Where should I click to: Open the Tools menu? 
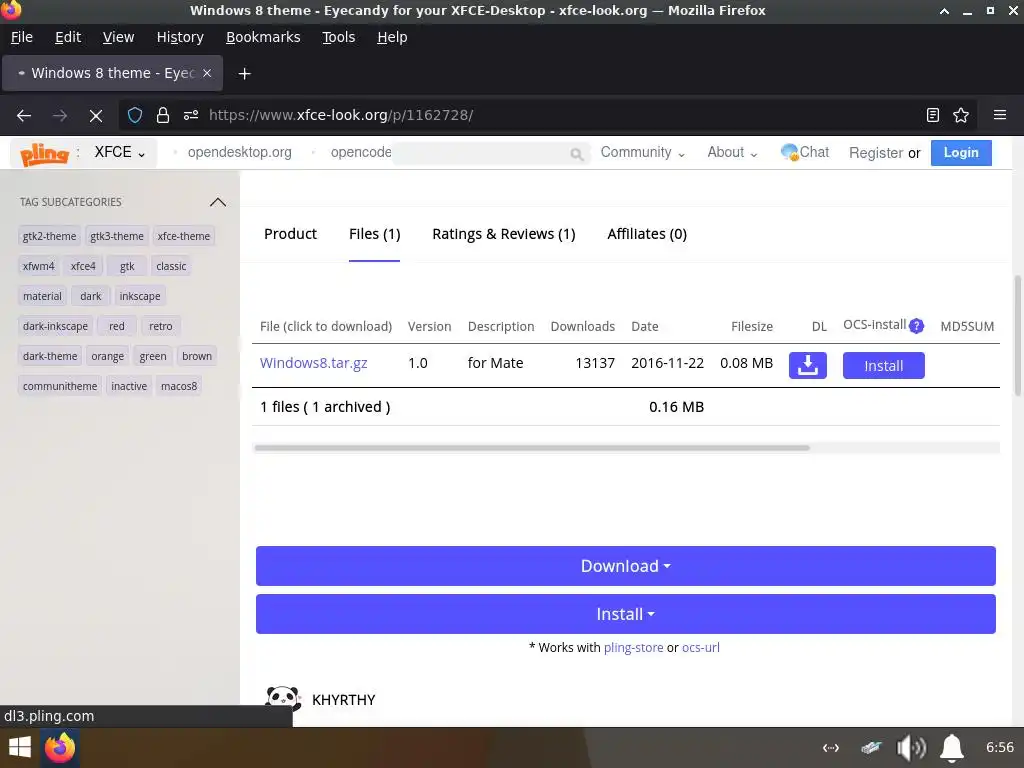(338, 37)
